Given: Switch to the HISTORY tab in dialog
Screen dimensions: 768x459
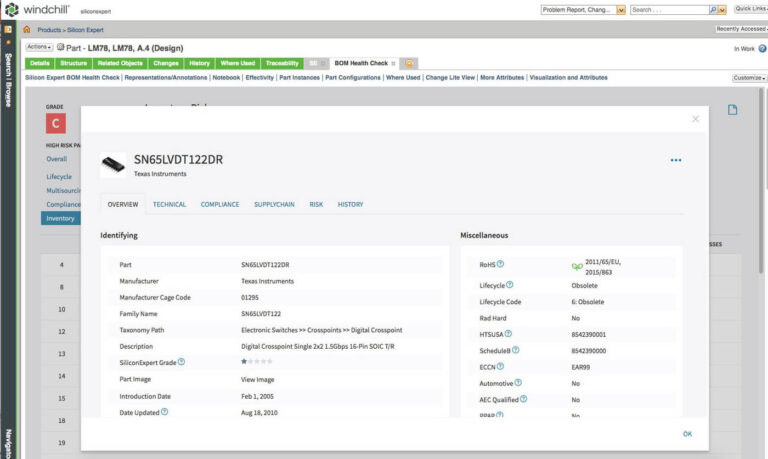Looking at the screenshot, I should [350, 204].
